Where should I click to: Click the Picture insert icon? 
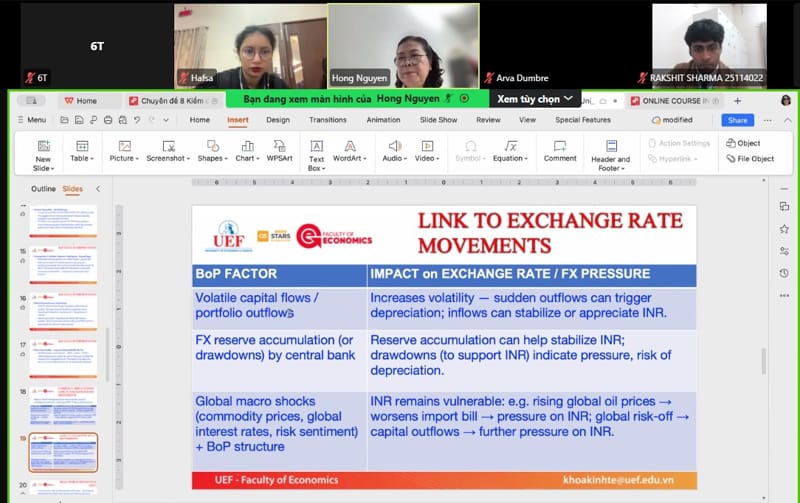122,146
